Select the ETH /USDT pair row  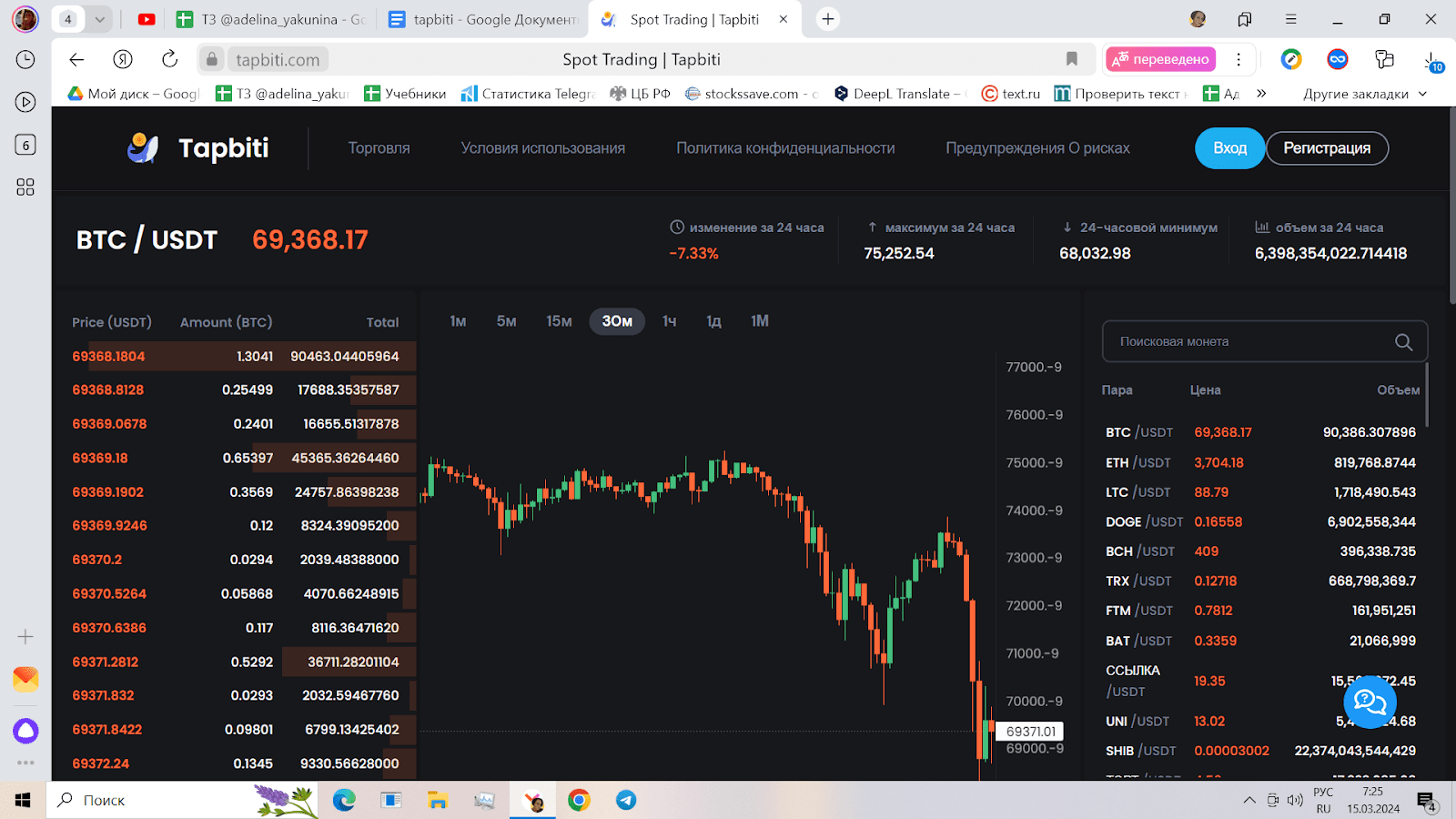point(1260,462)
